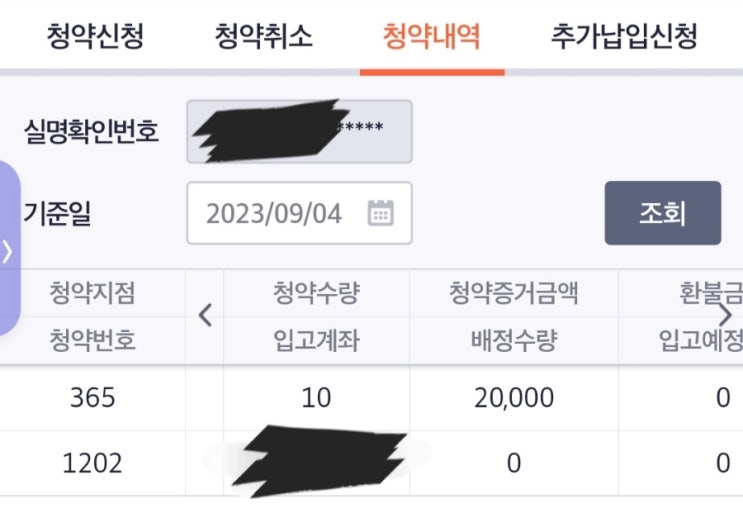Image resolution: width=743 pixels, height=518 pixels.
Task: Click the 청약번호 column header
Action: tap(92, 341)
